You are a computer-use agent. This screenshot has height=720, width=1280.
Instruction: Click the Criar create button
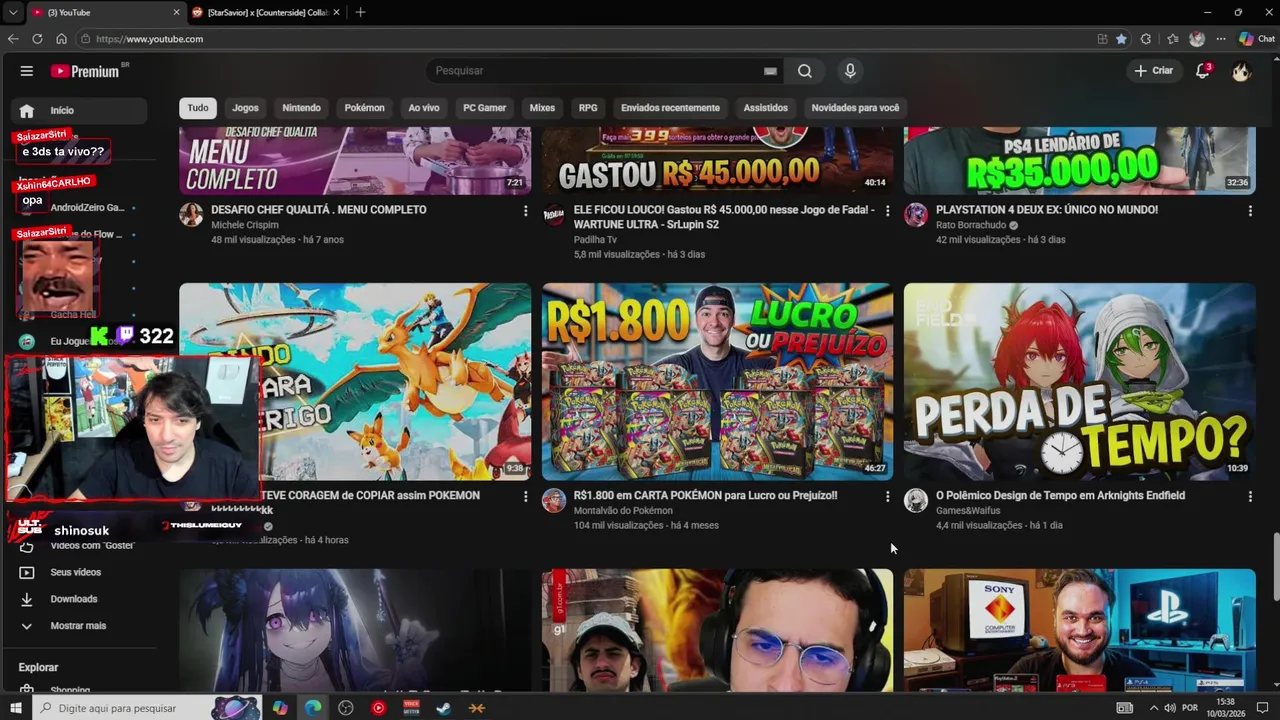tap(1153, 71)
